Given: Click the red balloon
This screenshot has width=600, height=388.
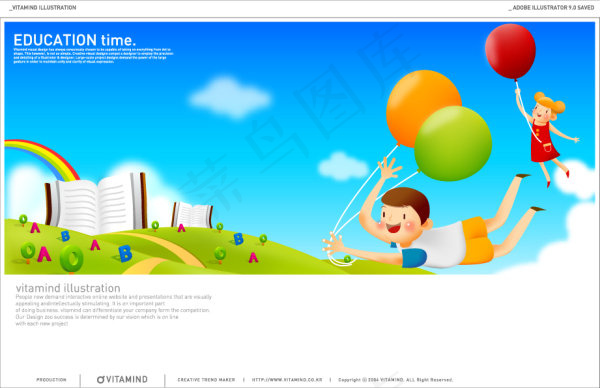Looking at the screenshot, I should (510, 51).
